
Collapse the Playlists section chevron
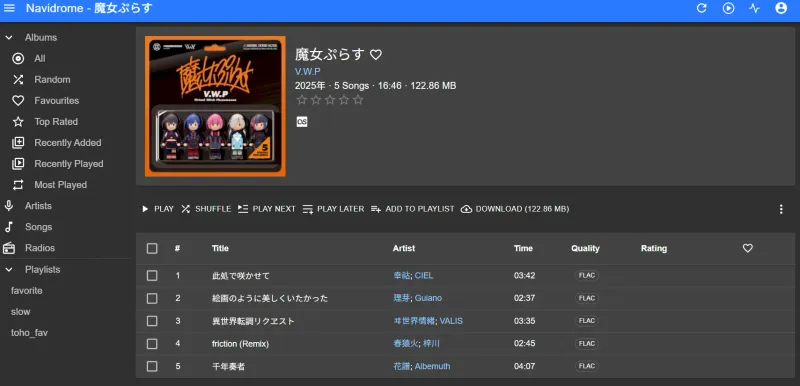[9, 269]
